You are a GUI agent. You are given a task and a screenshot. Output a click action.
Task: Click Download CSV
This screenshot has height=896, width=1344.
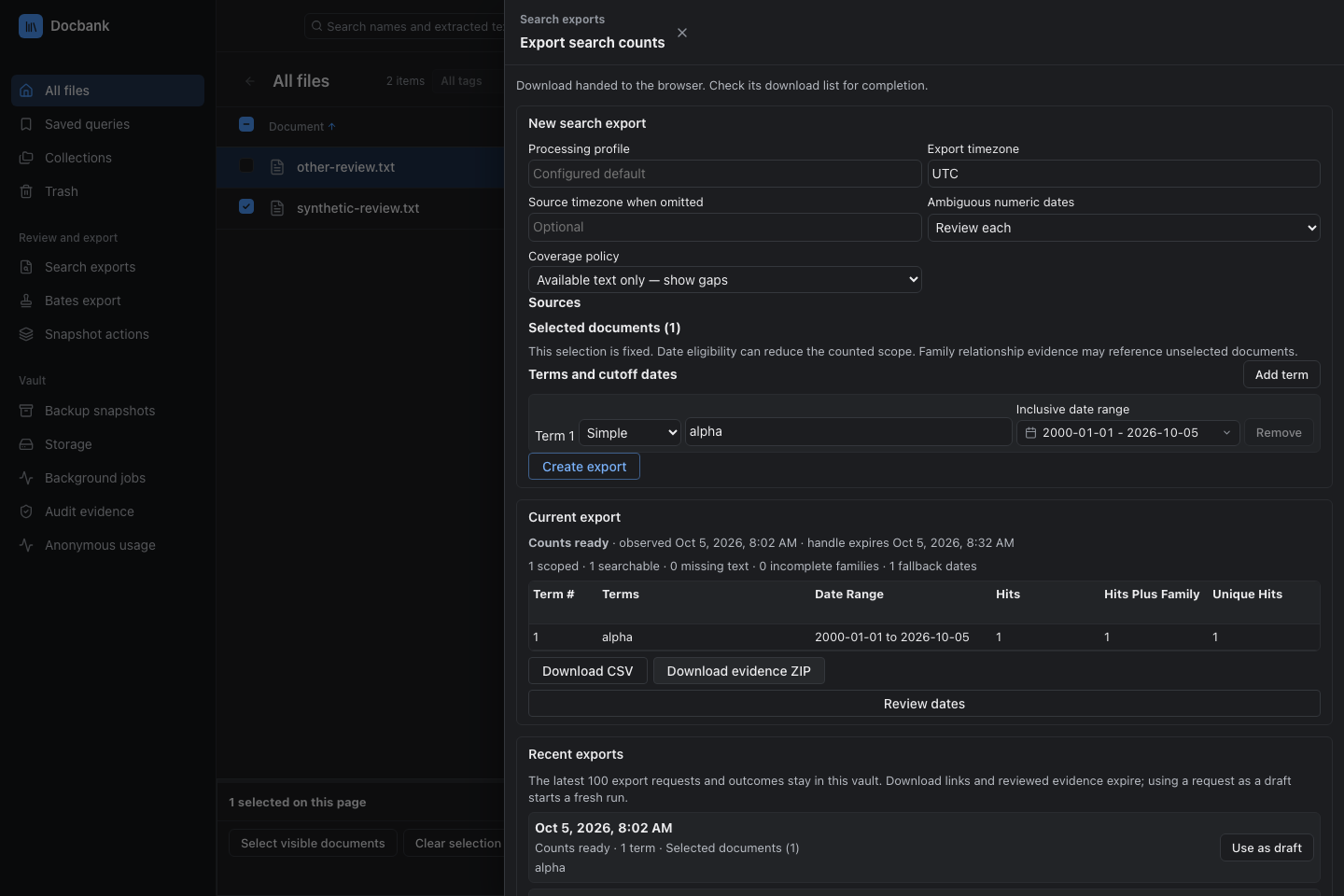(x=588, y=671)
